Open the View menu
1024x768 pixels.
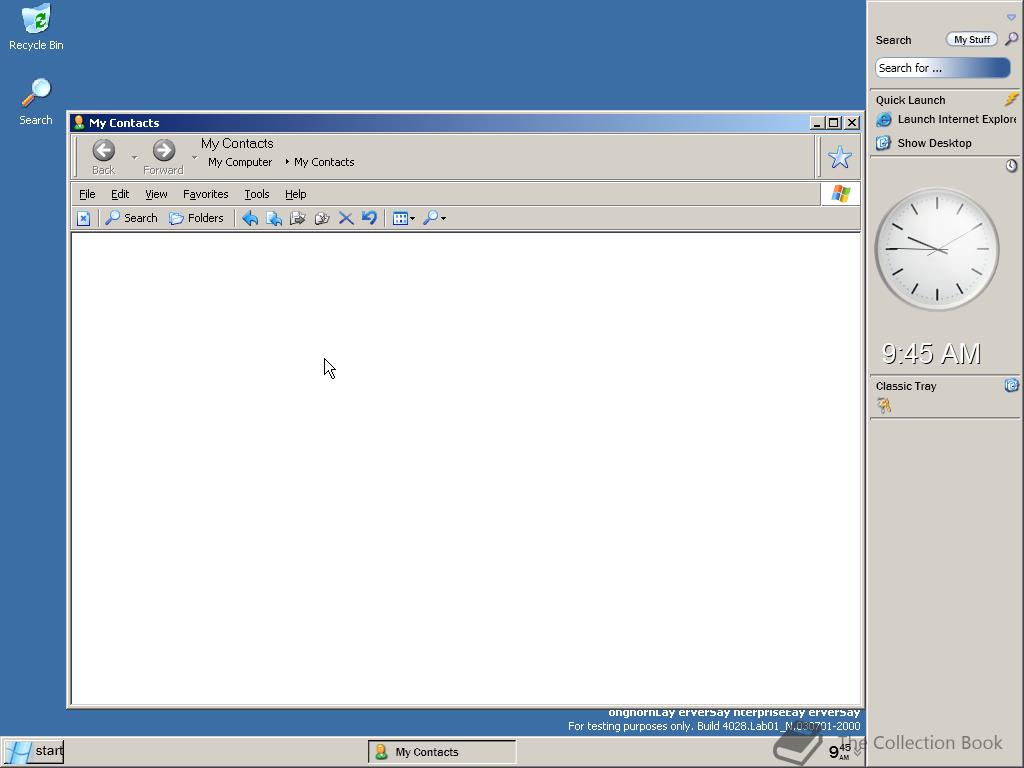click(156, 194)
